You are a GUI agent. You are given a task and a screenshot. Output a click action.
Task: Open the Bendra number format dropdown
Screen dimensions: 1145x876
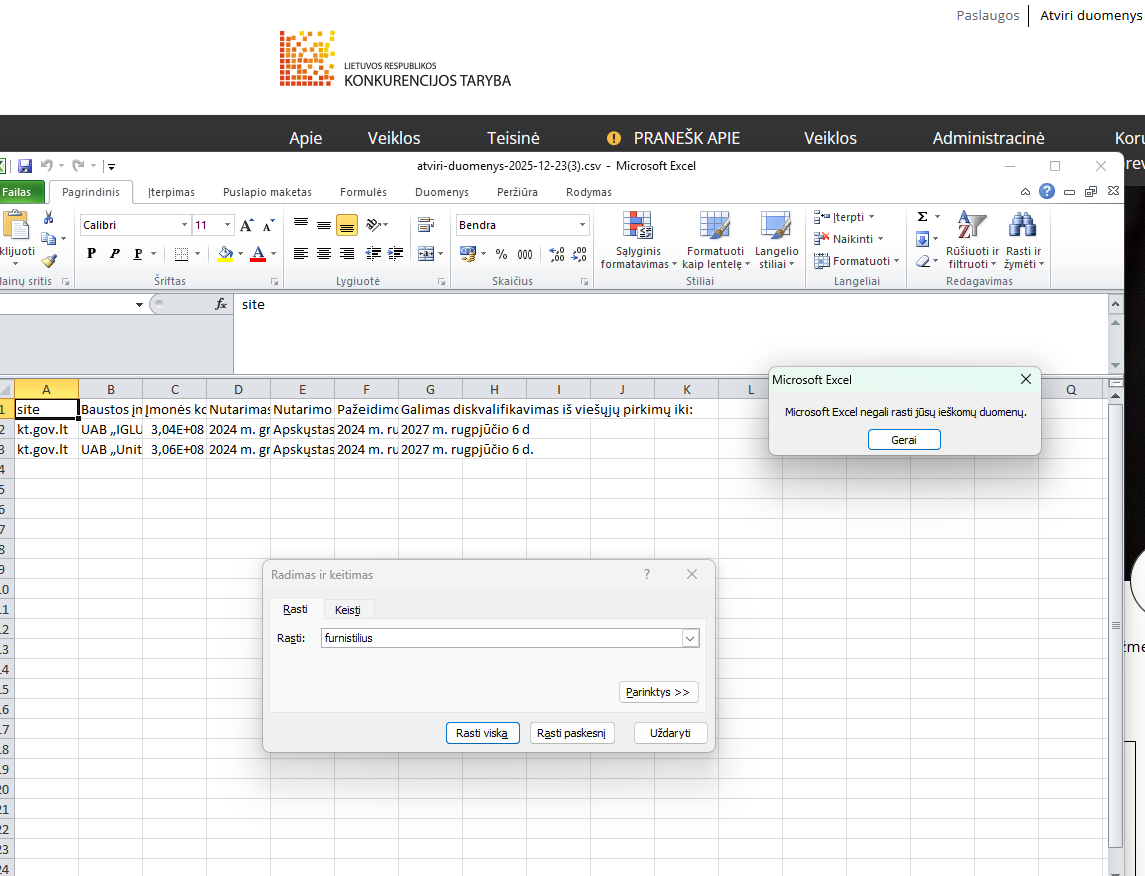pyautogui.click(x=582, y=226)
